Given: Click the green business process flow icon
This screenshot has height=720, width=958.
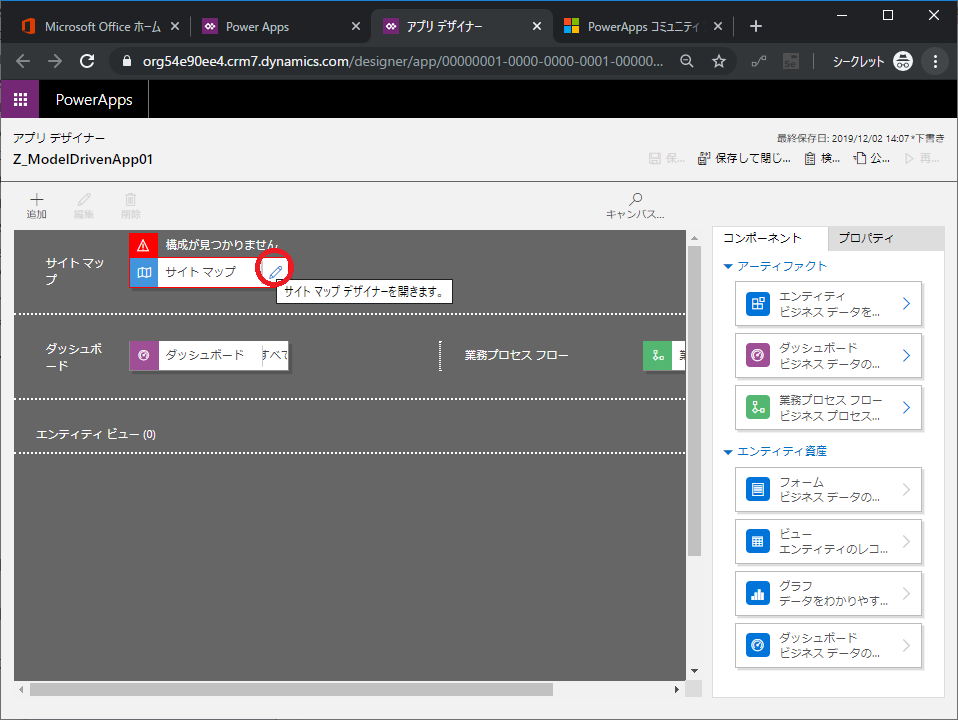Looking at the screenshot, I should point(658,355).
